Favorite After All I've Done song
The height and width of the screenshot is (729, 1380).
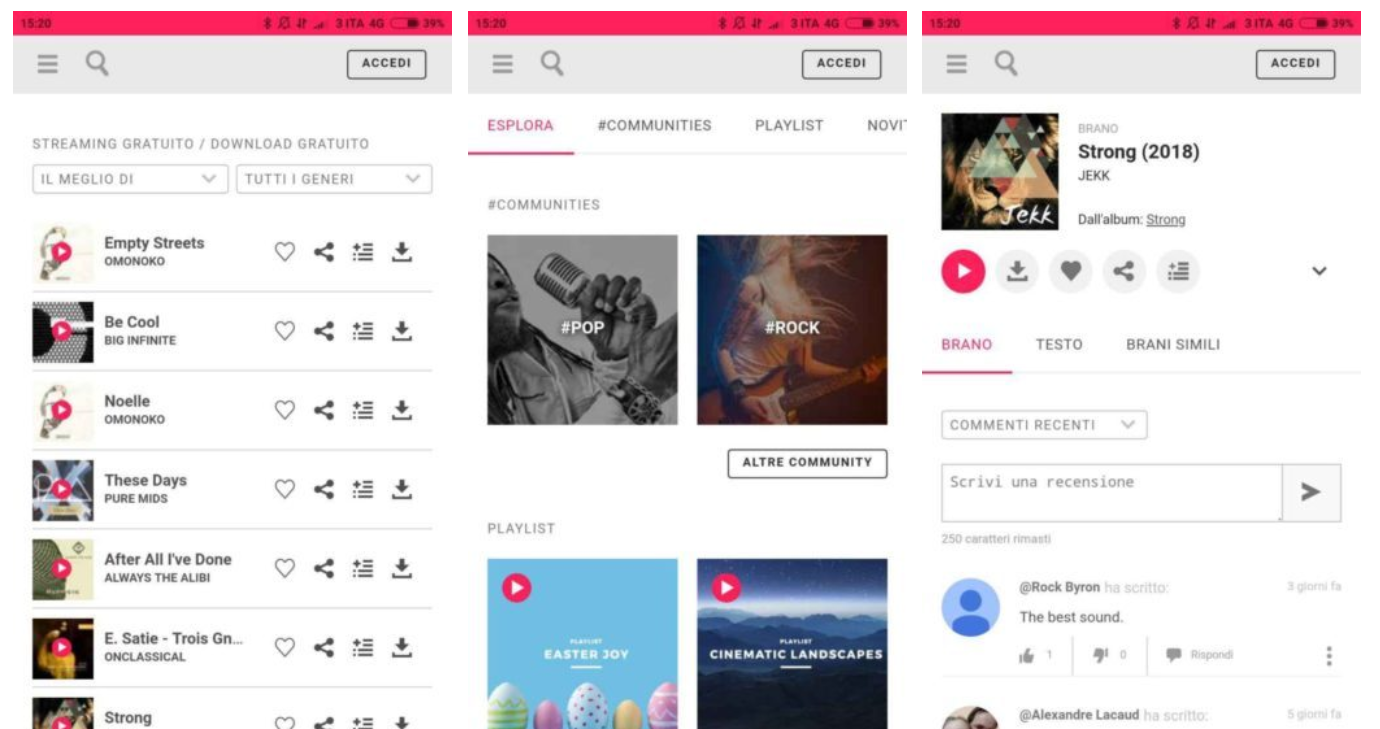tap(285, 568)
